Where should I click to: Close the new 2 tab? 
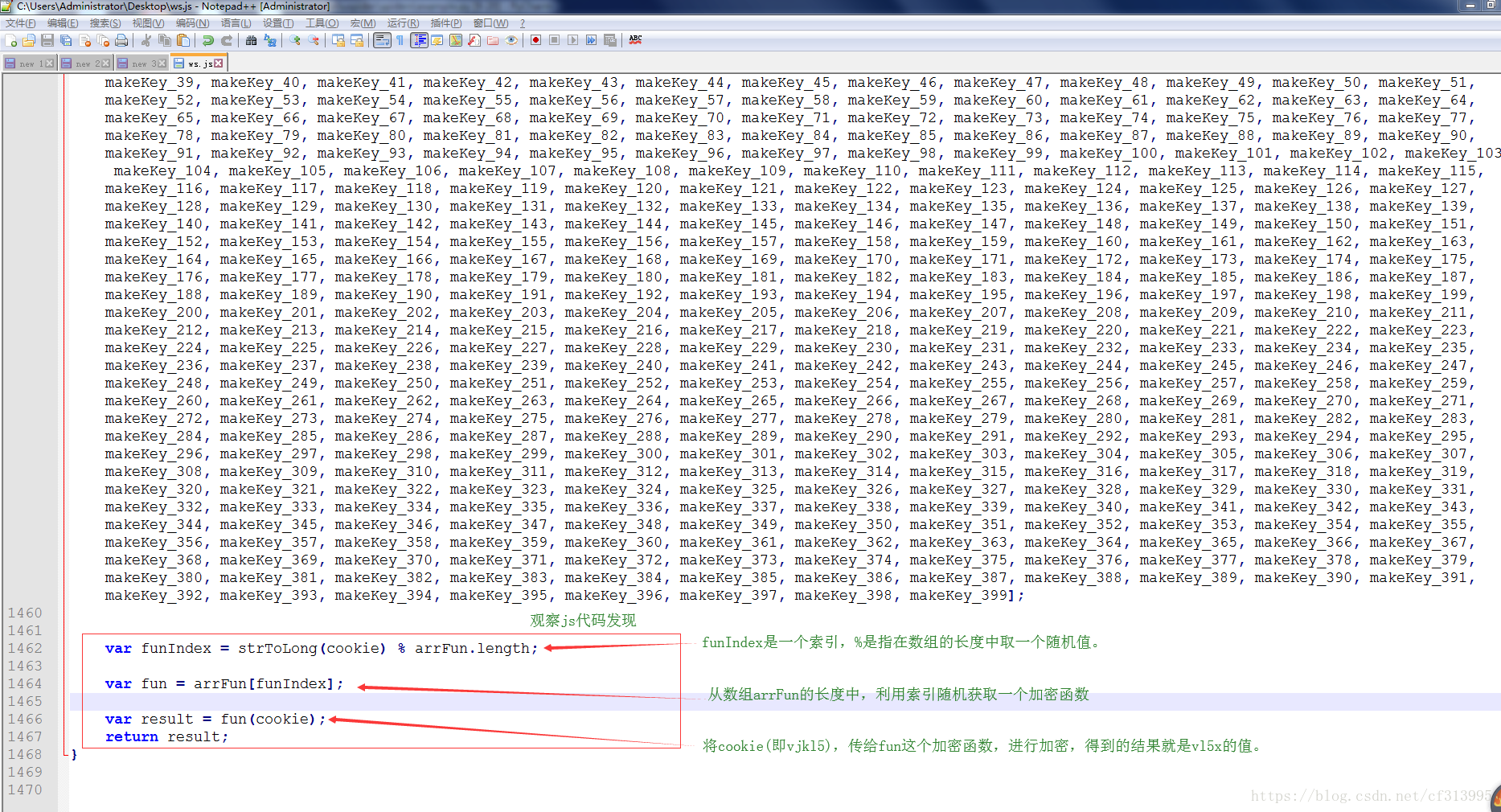click(105, 64)
